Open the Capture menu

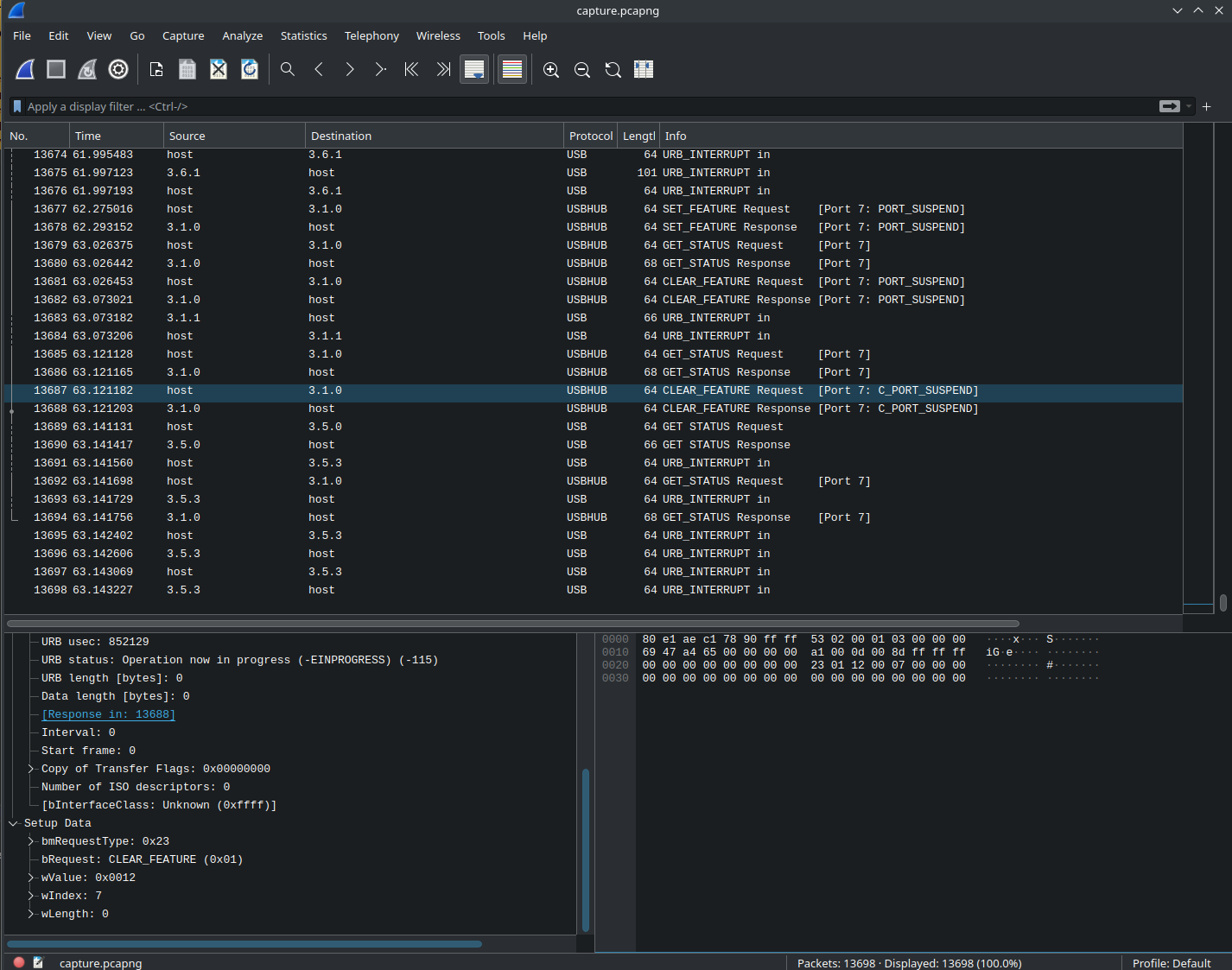coord(183,35)
